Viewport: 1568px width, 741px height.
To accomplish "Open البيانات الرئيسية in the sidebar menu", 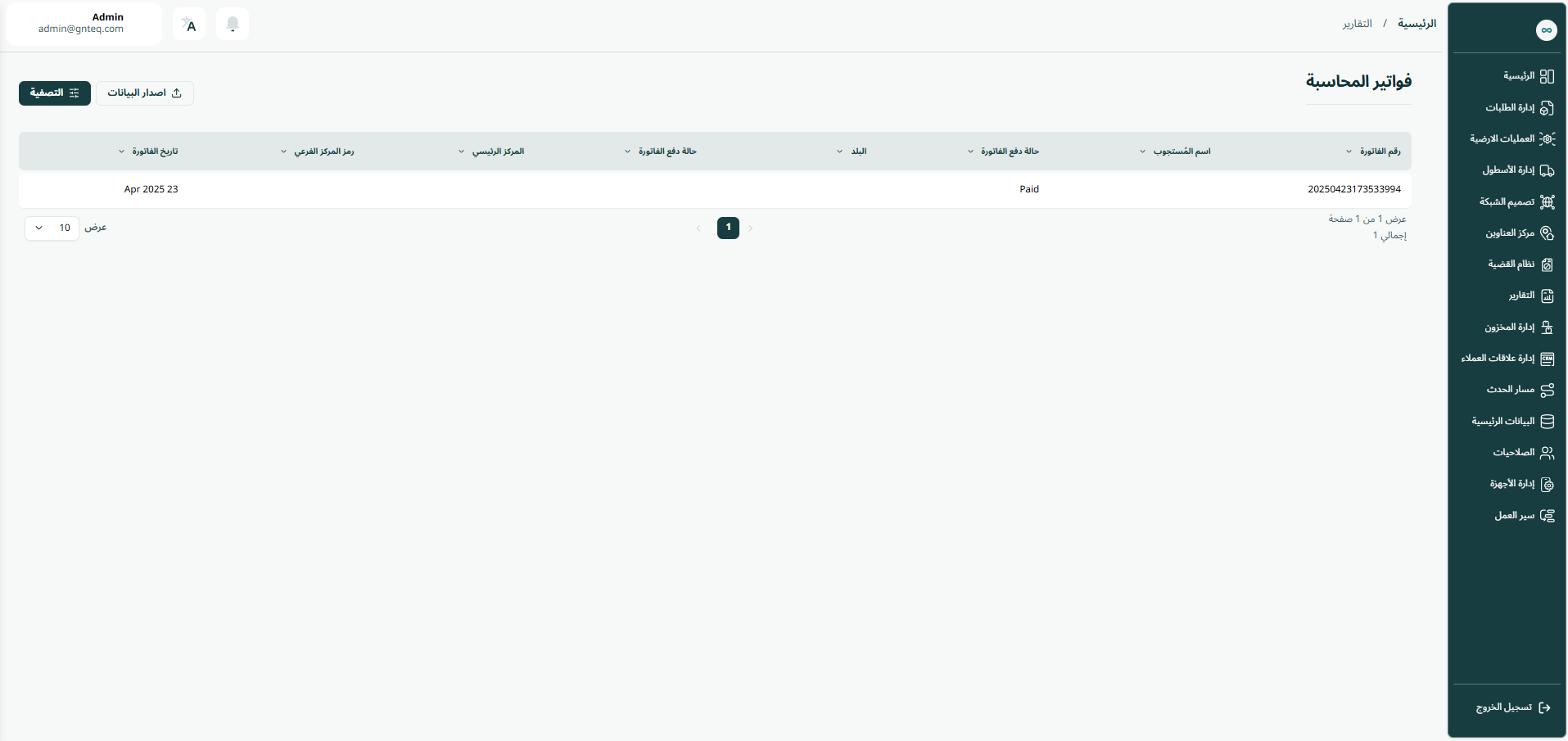I will coord(1503,421).
